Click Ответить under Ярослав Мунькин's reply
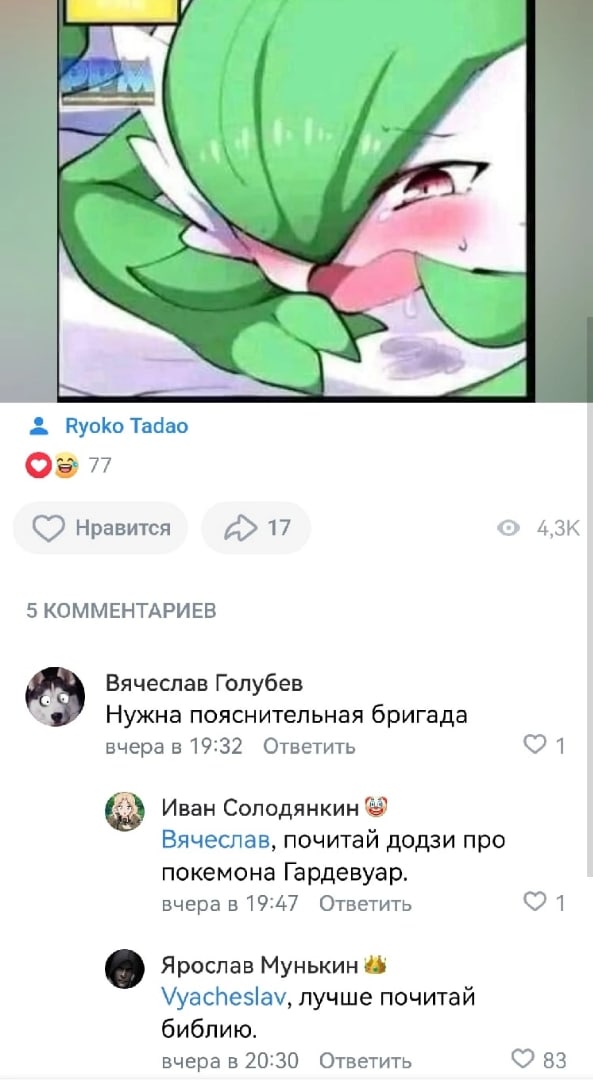Viewport: 593px width, 1080px height. pyautogui.click(x=366, y=1061)
